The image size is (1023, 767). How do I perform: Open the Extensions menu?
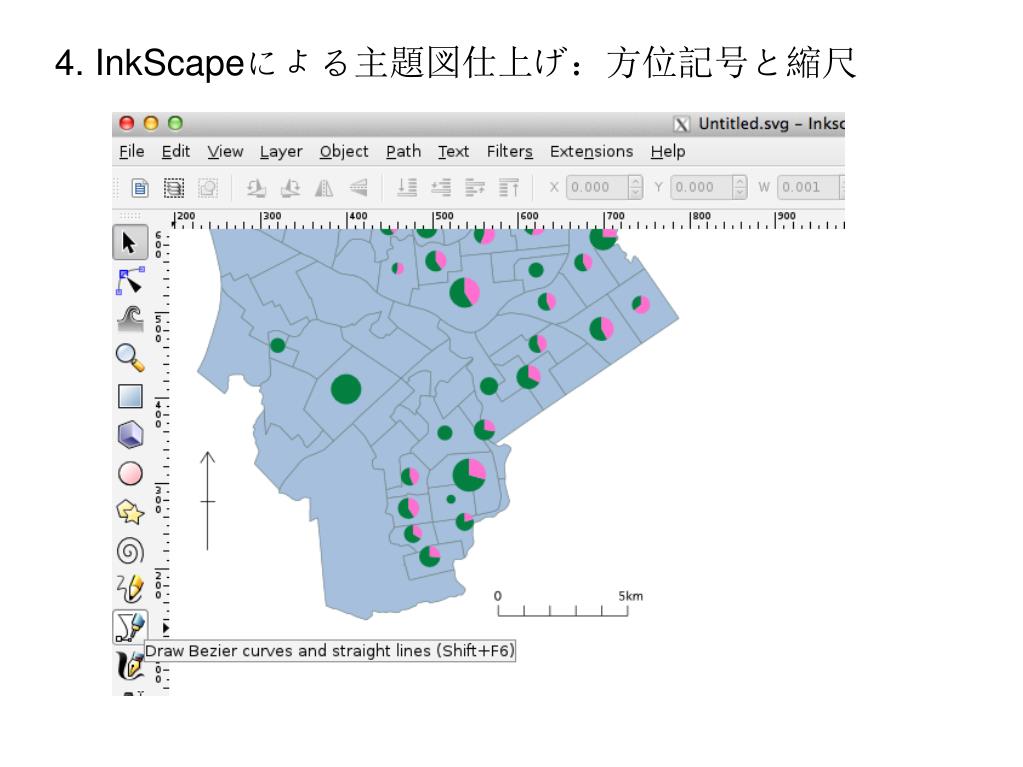pos(591,151)
